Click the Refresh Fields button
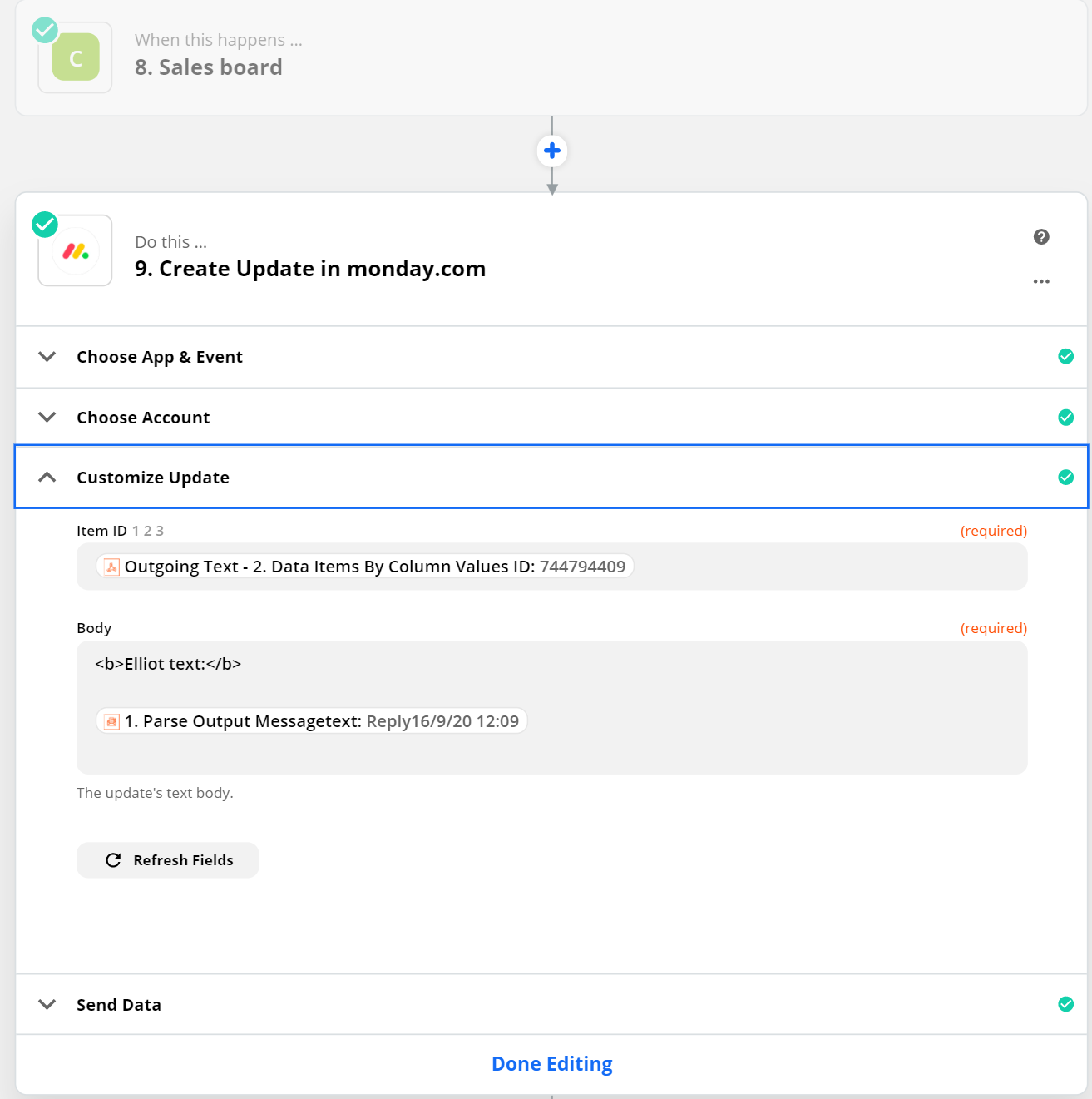The image size is (1092, 1099). pos(168,860)
